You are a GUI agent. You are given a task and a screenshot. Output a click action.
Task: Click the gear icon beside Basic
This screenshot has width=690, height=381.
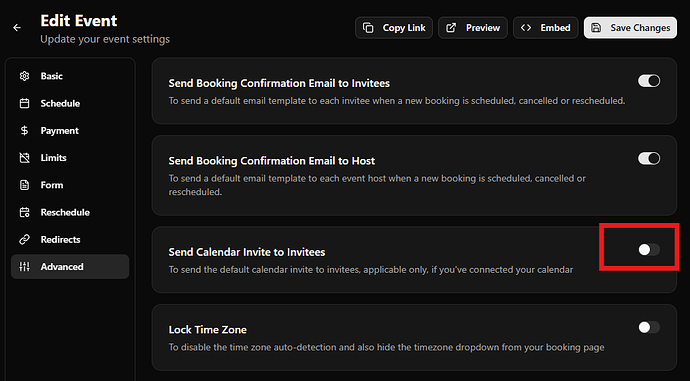point(25,76)
